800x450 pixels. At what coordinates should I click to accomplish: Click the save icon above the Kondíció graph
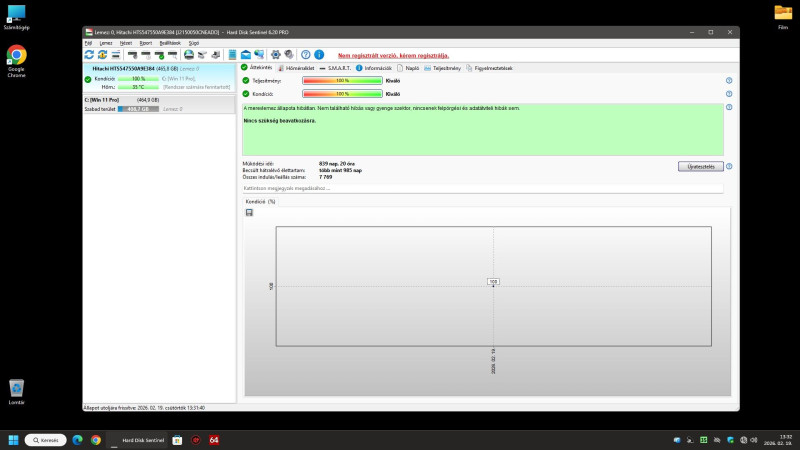coord(249,212)
